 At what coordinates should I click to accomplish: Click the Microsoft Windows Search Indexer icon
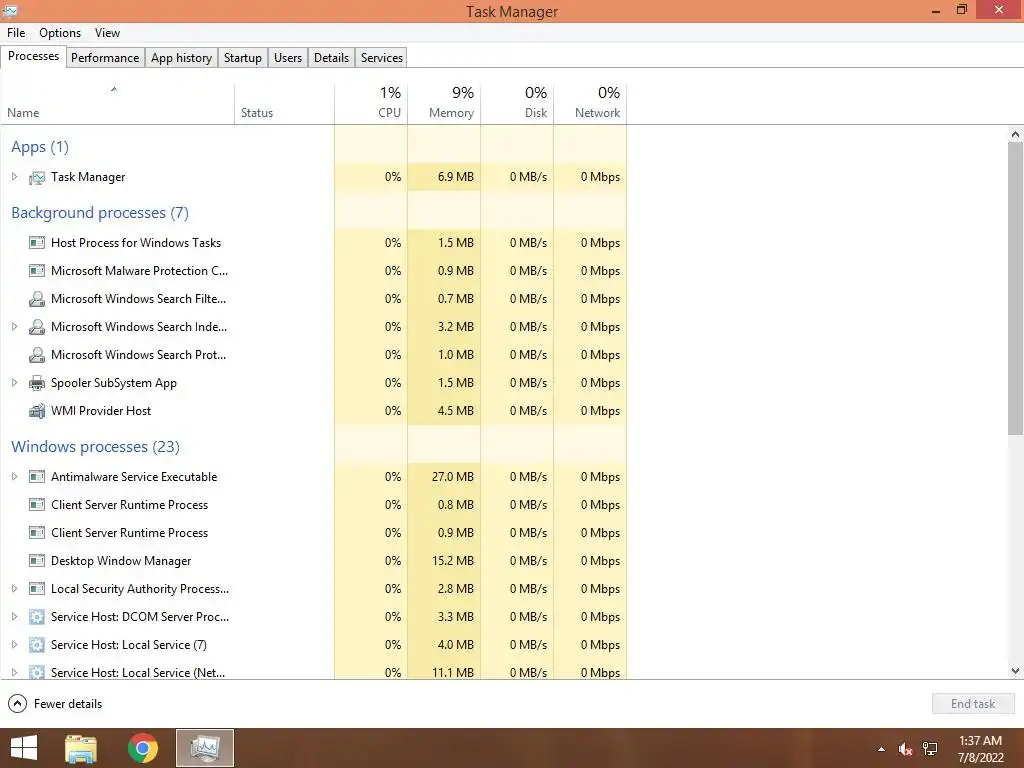37,327
